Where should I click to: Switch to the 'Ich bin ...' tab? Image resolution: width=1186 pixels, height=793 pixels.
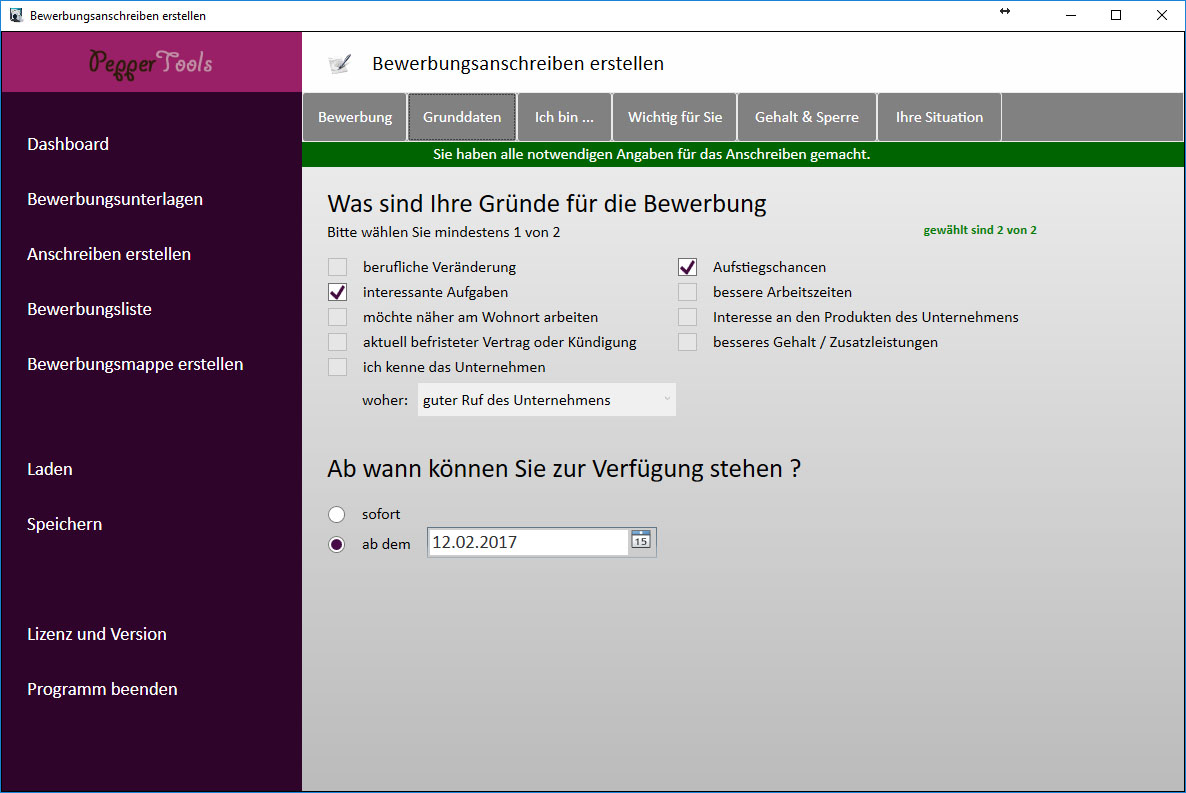click(x=564, y=117)
